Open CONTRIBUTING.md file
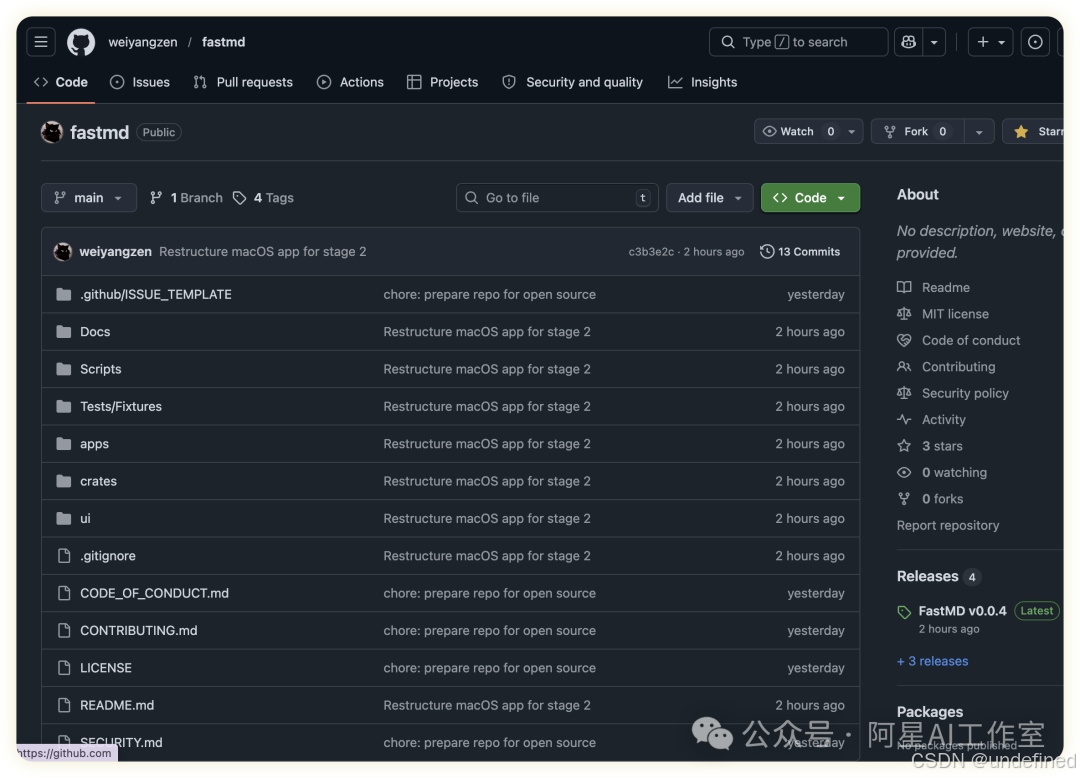The height and width of the screenshot is (778, 1080). click(138, 631)
